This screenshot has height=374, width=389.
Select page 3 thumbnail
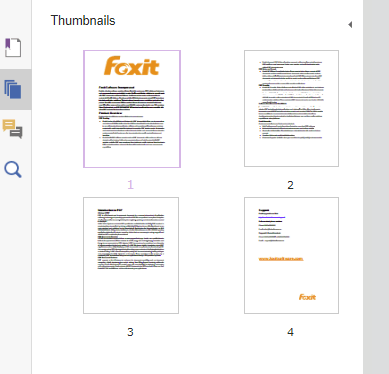tap(131, 255)
